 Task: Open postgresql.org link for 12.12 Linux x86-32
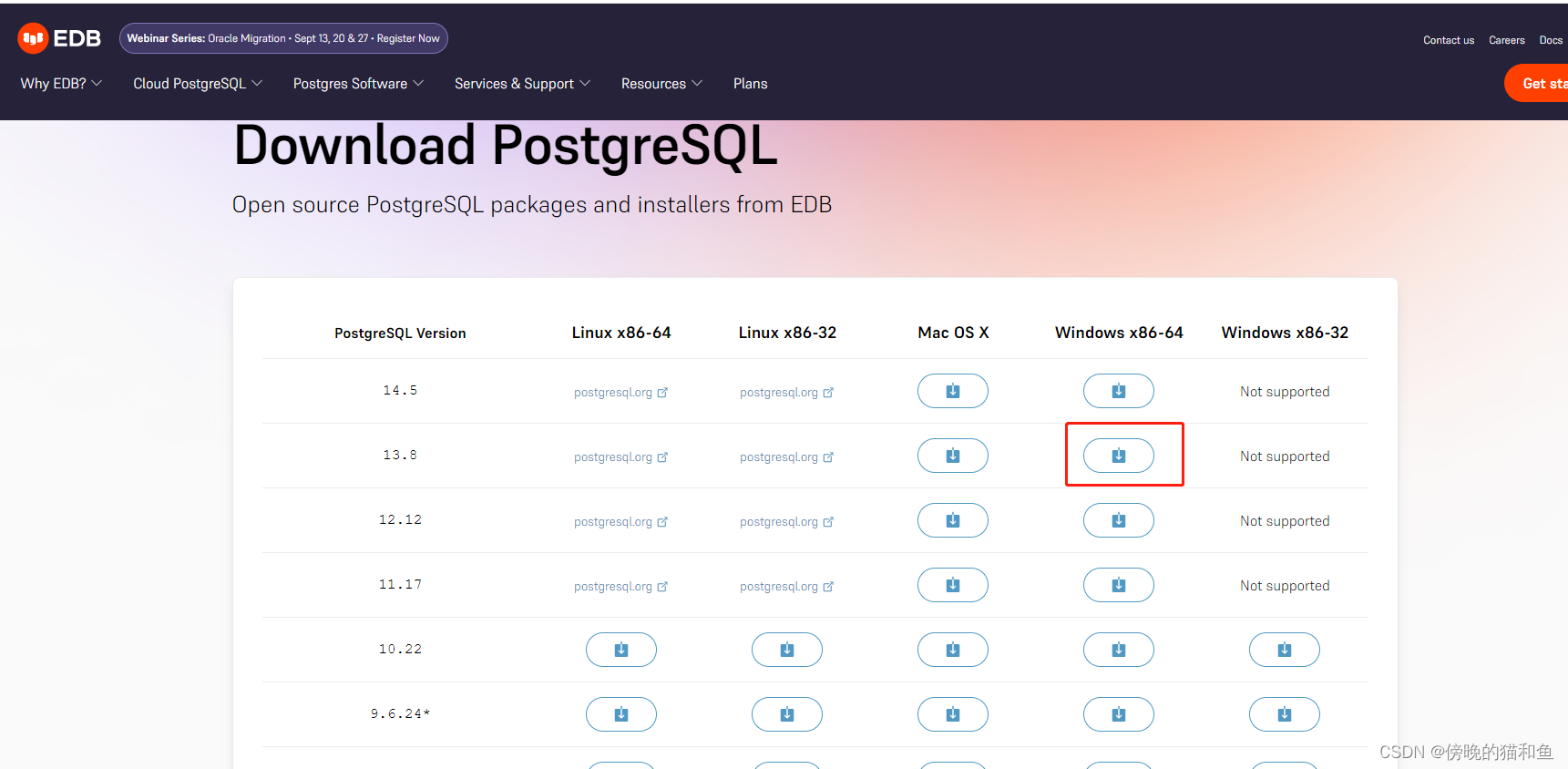(x=786, y=522)
